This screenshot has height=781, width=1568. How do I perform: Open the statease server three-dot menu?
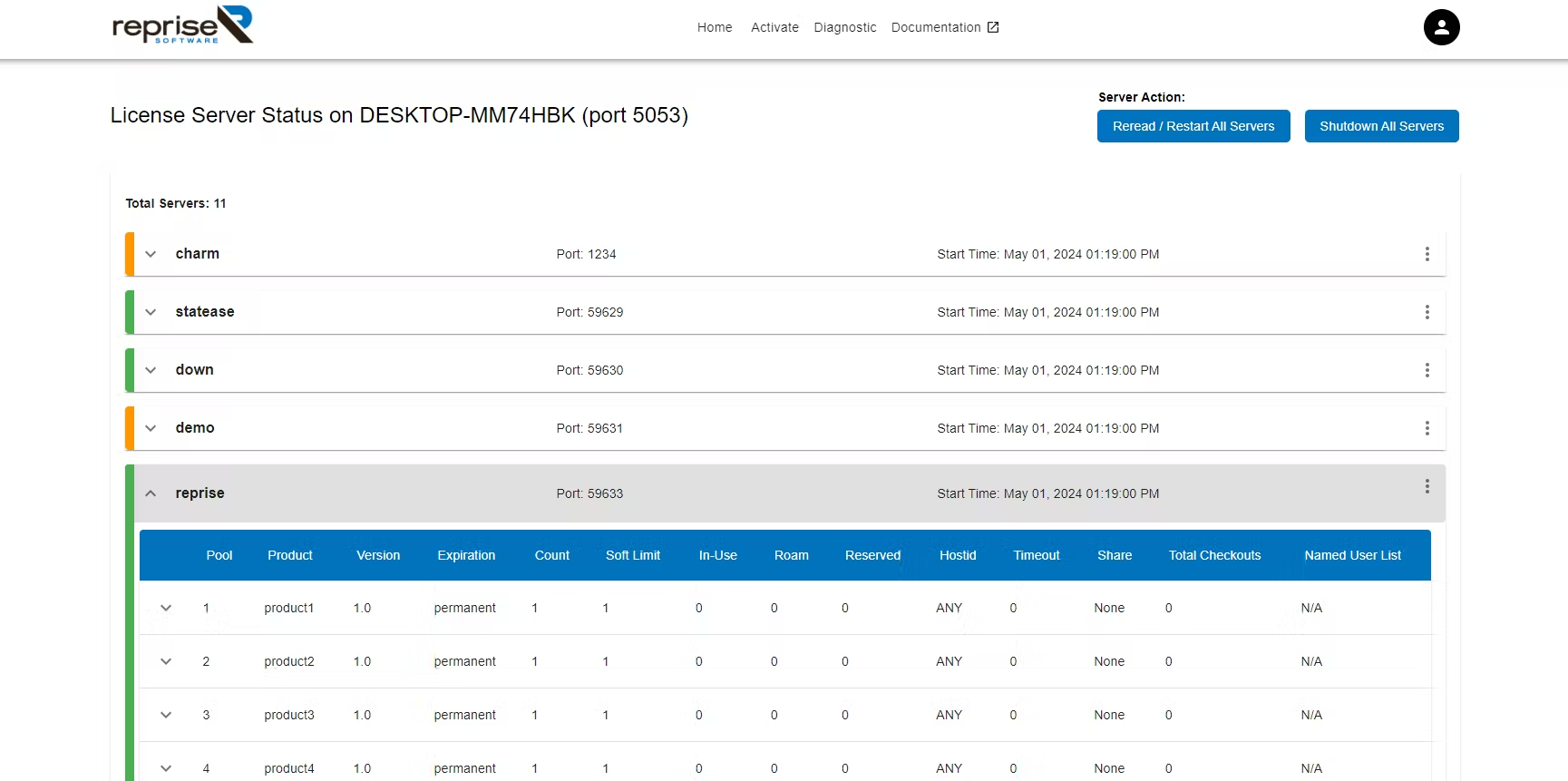(x=1427, y=312)
